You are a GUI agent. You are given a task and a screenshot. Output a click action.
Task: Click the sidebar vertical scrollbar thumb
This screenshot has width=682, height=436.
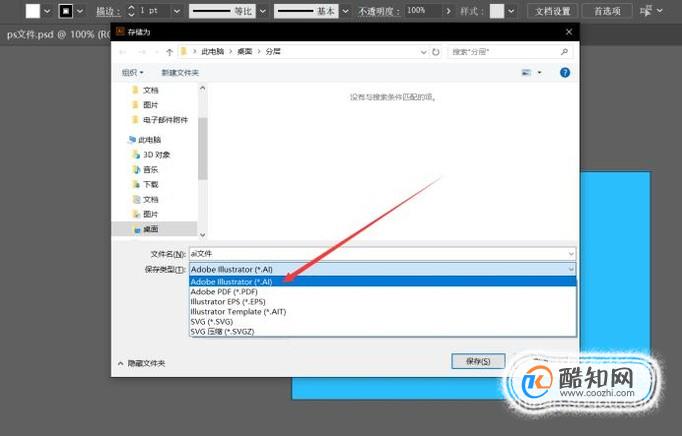coord(202,148)
